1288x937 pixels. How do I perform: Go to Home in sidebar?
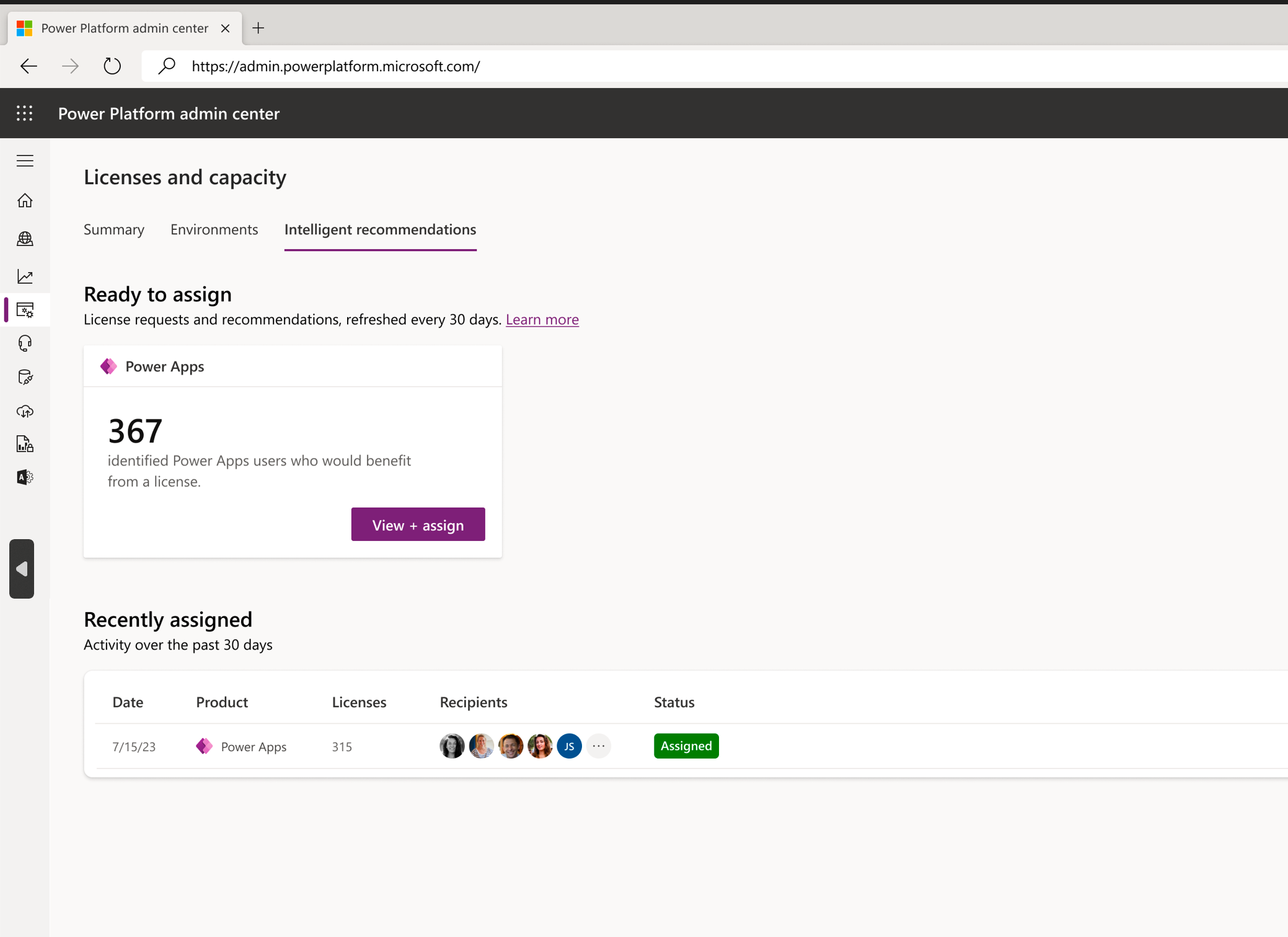(25, 201)
